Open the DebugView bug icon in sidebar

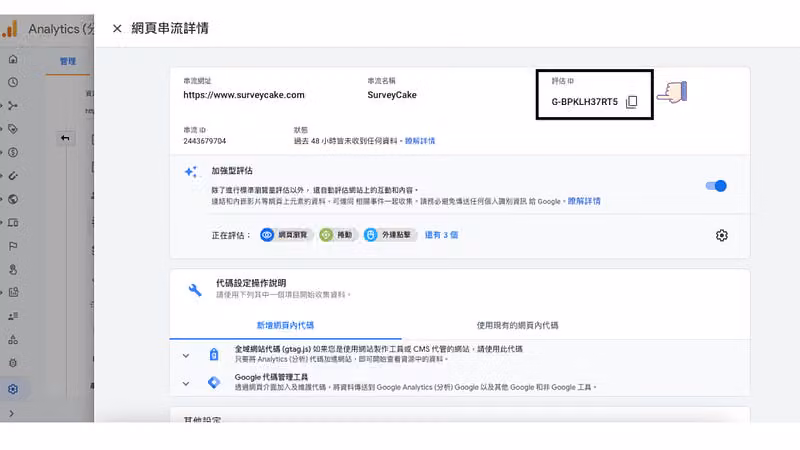tap(13, 363)
